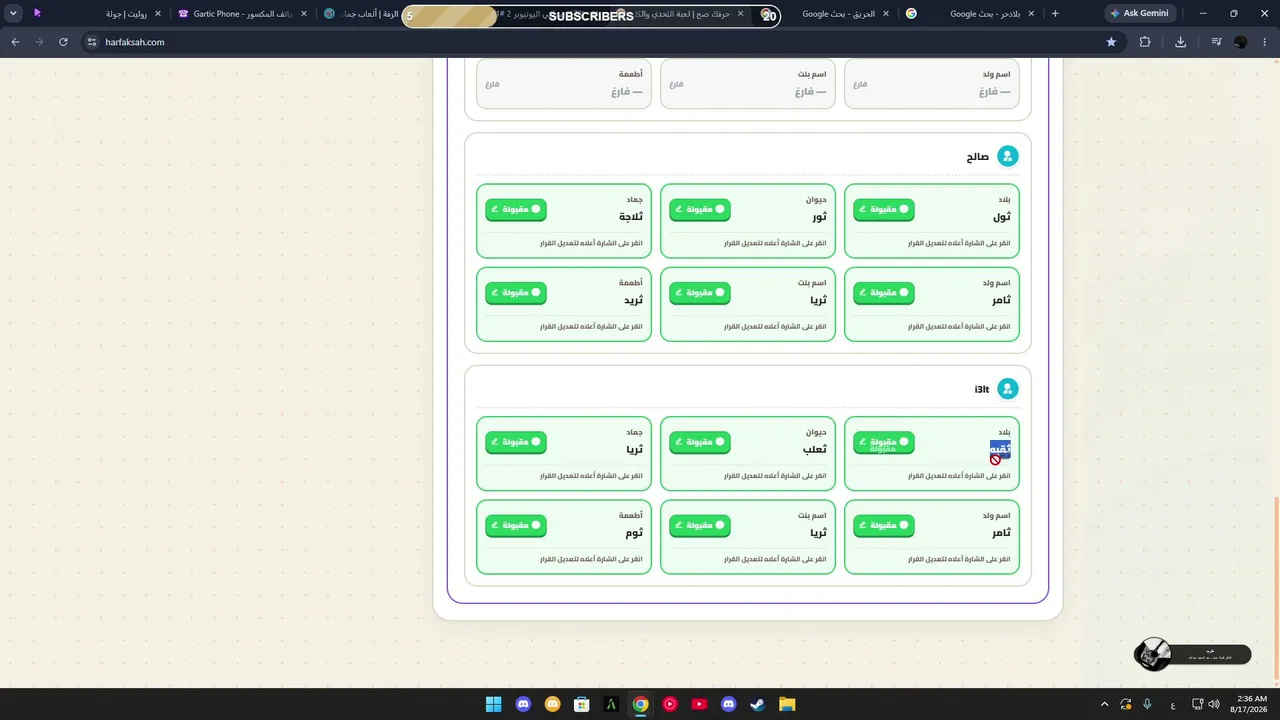Toggle the مقبولة badge on i3lt's بلاد card
Screen dimensions: 1280x720
pos(884,442)
